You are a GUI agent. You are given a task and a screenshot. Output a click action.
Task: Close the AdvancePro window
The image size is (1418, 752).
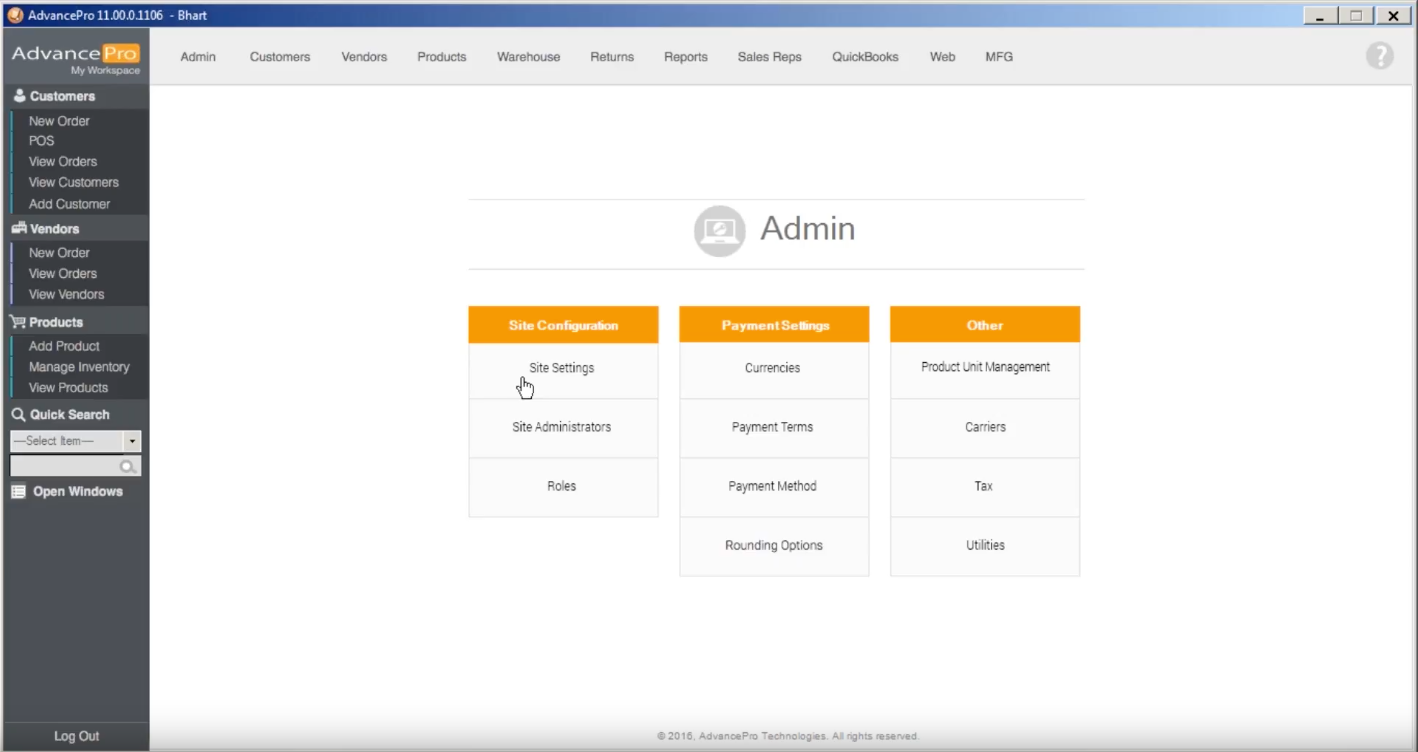pyautogui.click(x=1393, y=16)
